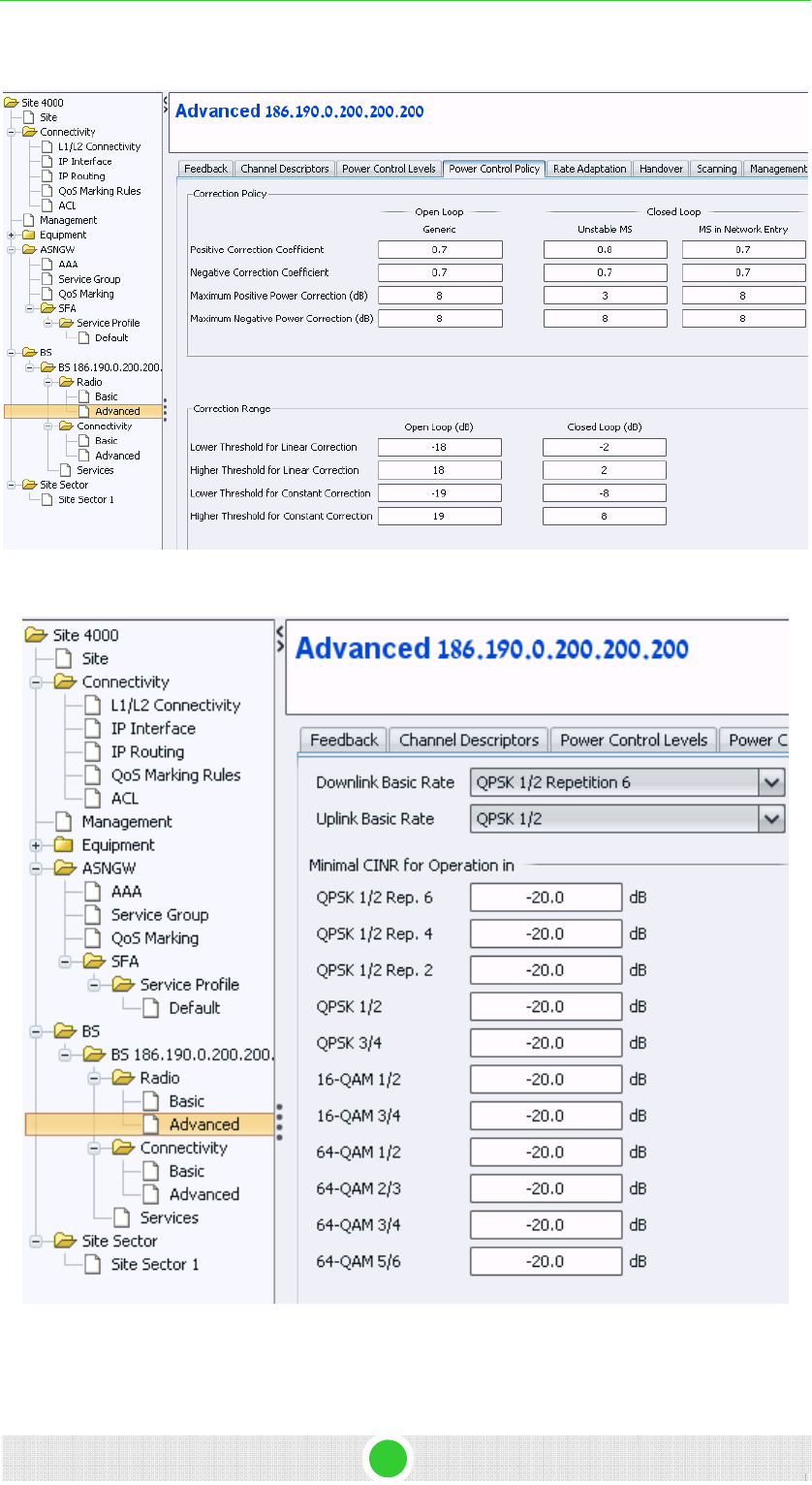
Task: Select "Site Sector 1" in Power Control Policy window tree
Action: click(x=86, y=499)
